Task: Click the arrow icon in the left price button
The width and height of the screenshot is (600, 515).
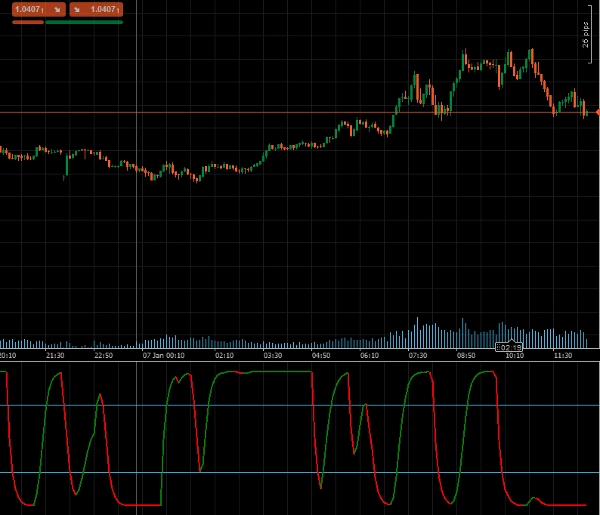Action: pyautogui.click(x=57, y=9)
